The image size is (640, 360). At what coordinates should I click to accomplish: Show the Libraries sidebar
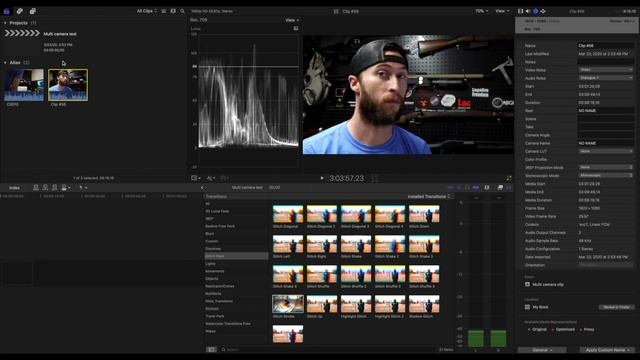pos(7,11)
